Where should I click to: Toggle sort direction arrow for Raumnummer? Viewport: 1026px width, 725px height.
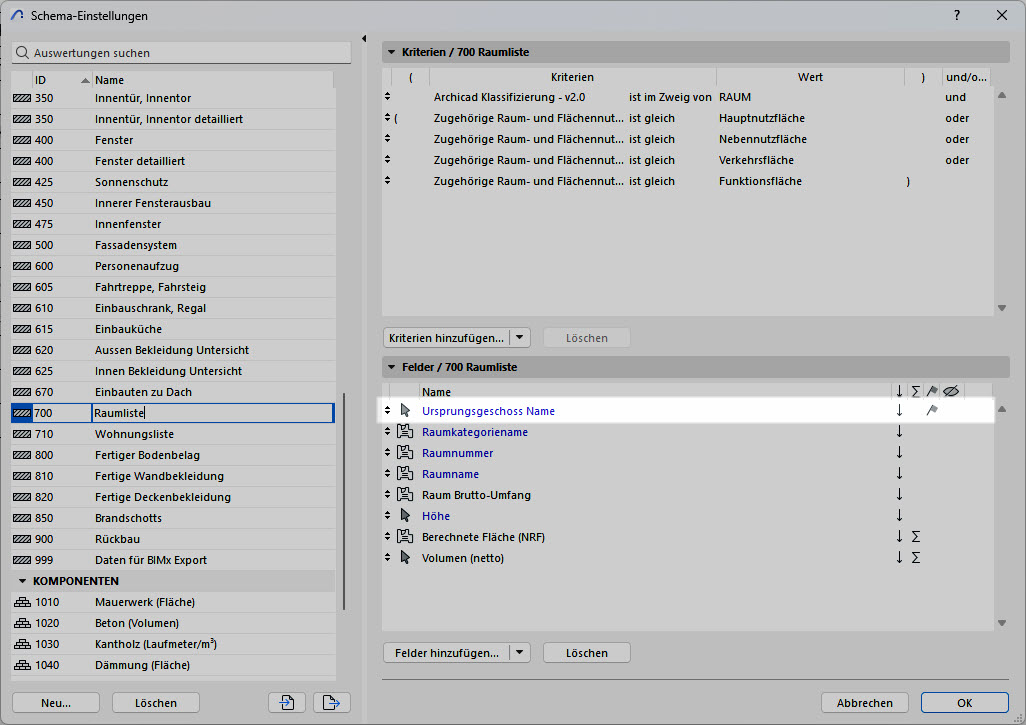[899, 453]
